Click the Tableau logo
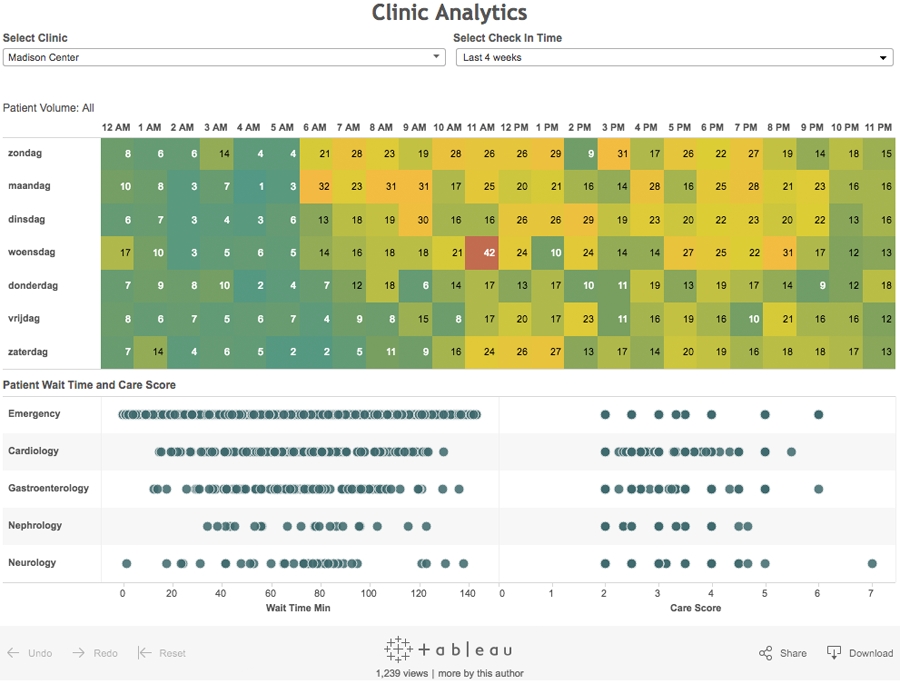Screen dimensions: 900x681 click(449, 649)
